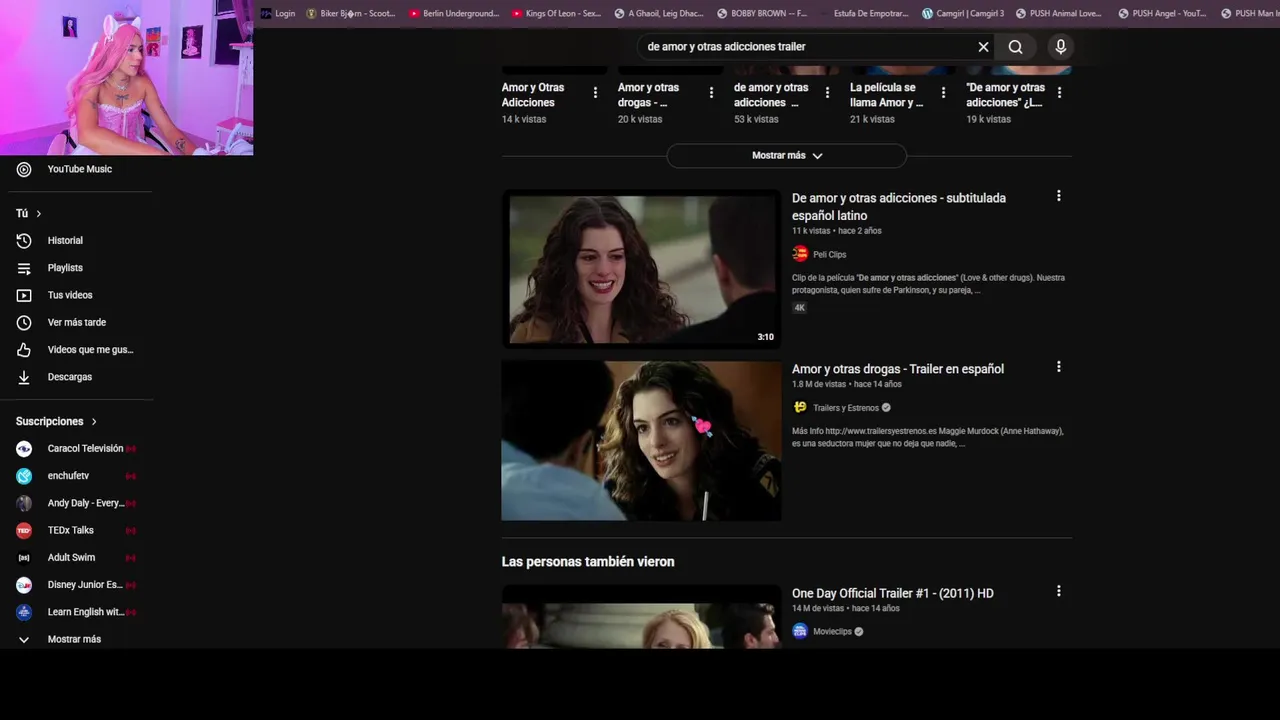This screenshot has height=720, width=1280.
Task: Open the Berlin Underground bookmark
Action: coord(454,13)
